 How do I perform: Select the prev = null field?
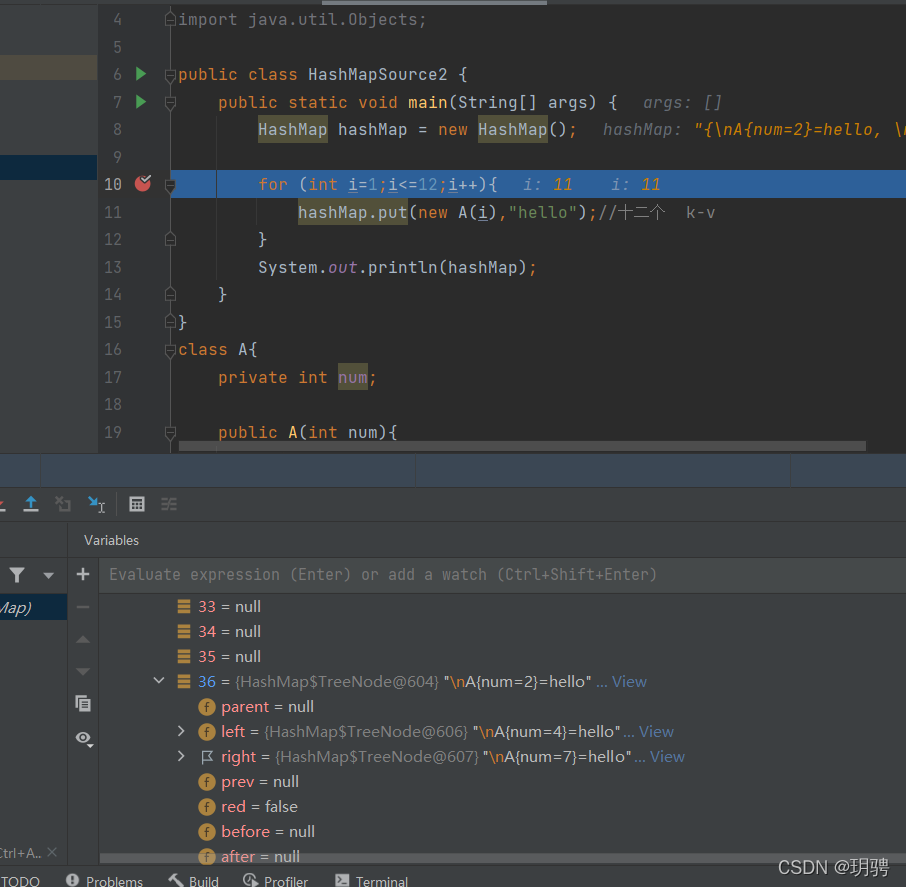[260, 782]
